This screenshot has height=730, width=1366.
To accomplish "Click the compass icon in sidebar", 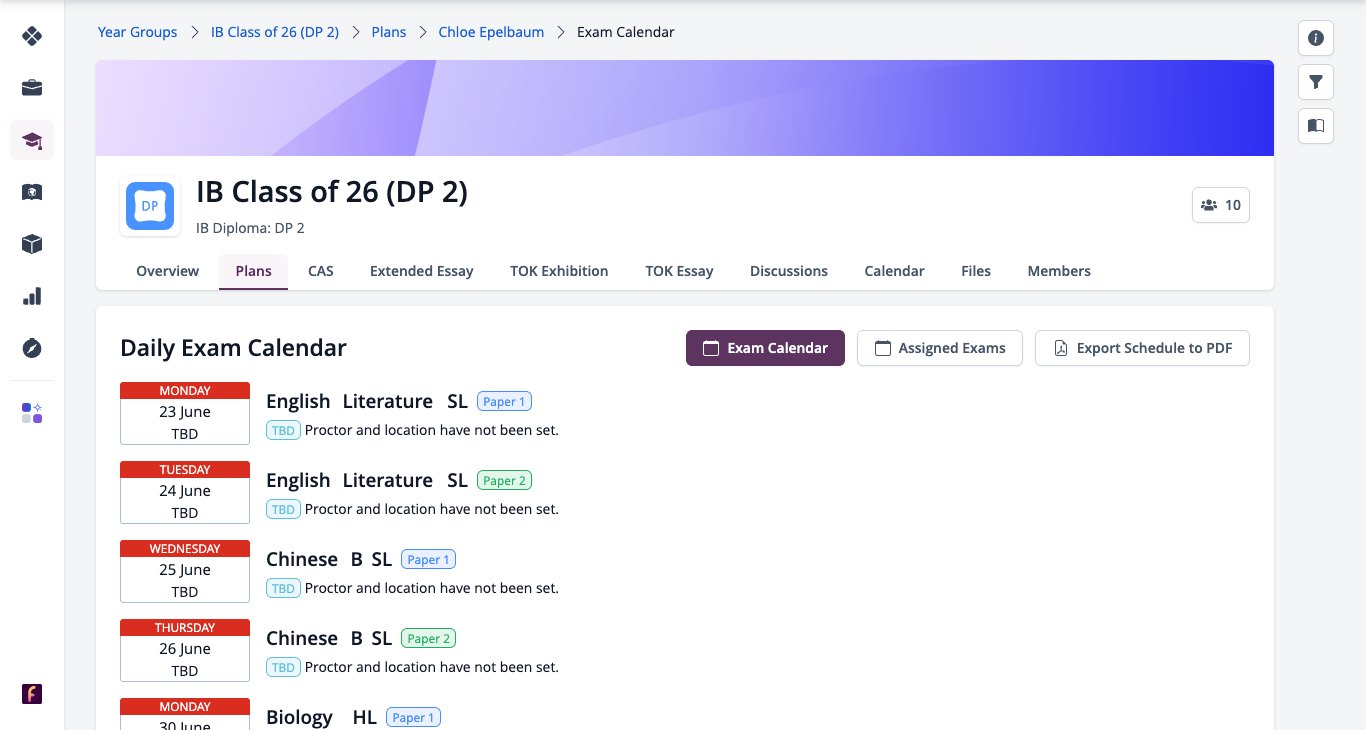I will (x=32, y=348).
